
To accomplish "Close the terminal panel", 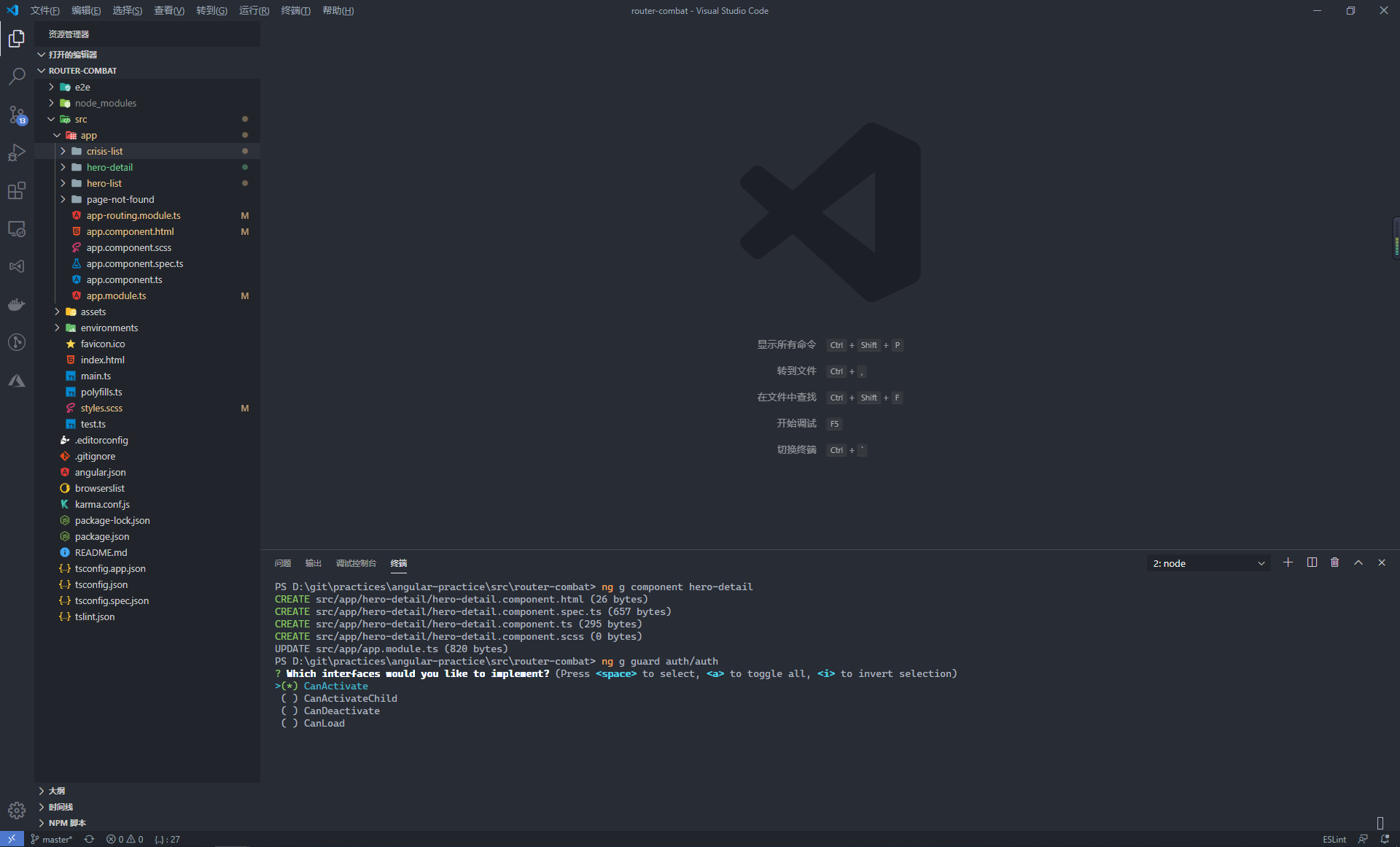I will 1382,562.
